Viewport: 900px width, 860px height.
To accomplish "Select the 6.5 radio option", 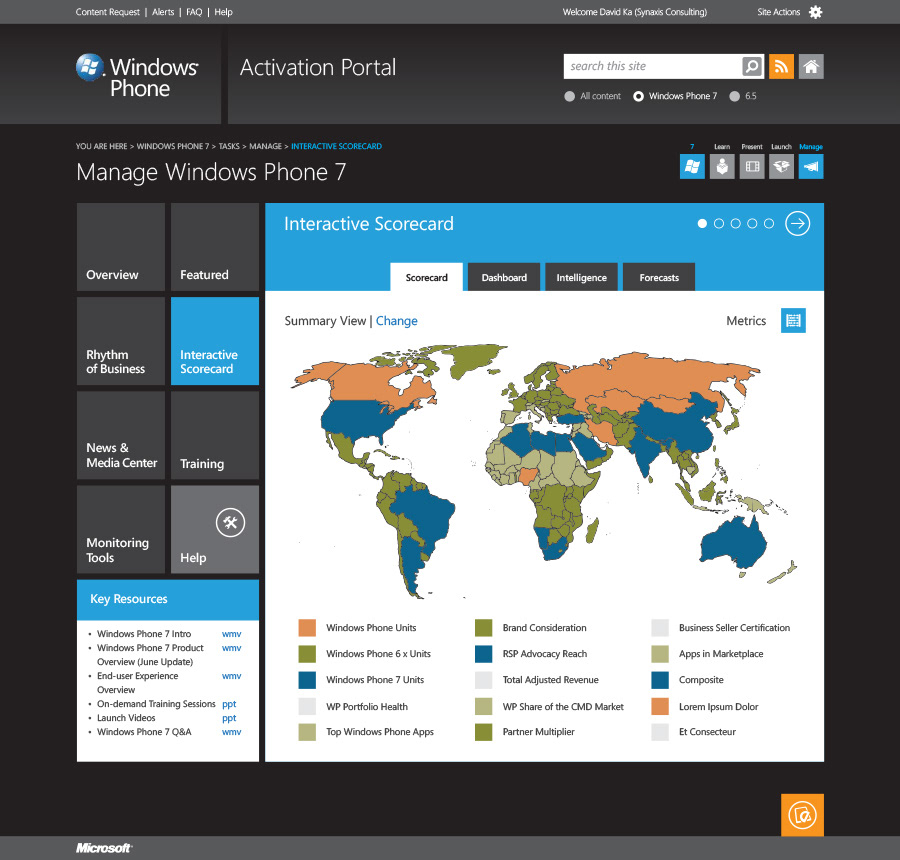I will click(x=734, y=96).
